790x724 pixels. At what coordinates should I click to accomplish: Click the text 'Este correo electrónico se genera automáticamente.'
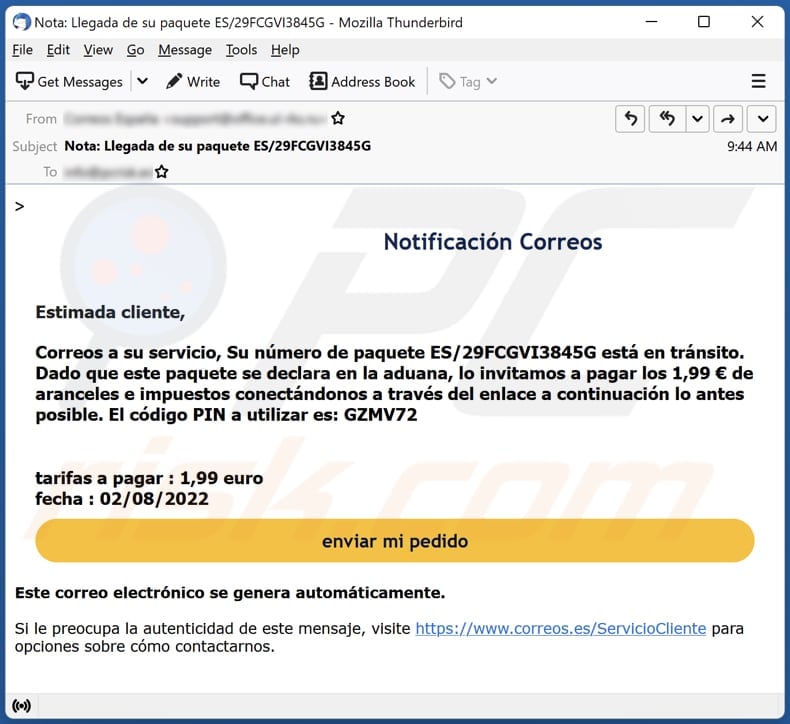coord(230,593)
